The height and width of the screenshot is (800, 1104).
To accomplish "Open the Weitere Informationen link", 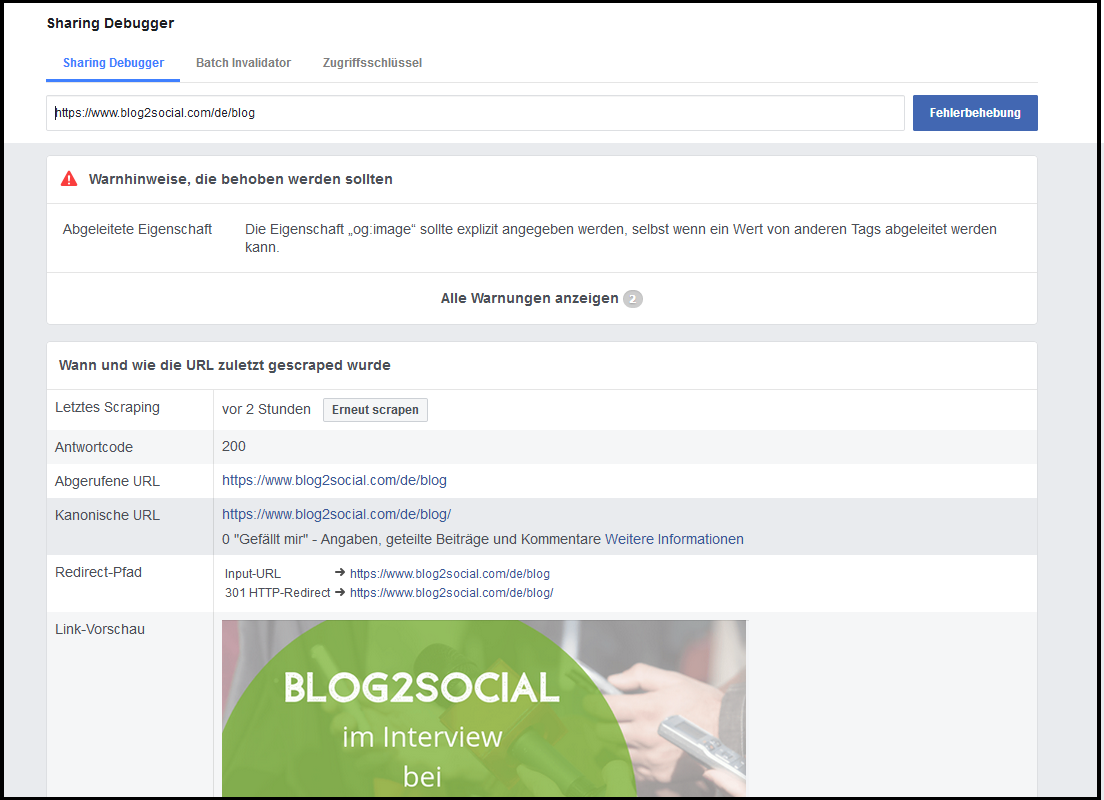I will (674, 539).
